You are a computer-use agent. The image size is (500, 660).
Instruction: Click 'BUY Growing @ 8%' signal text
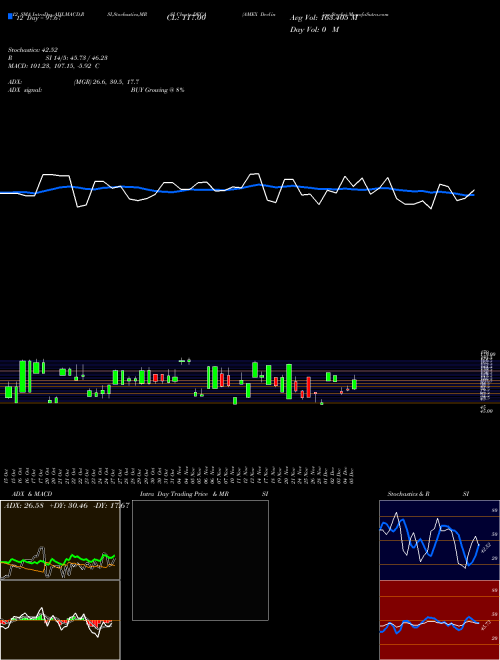point(157,90)
